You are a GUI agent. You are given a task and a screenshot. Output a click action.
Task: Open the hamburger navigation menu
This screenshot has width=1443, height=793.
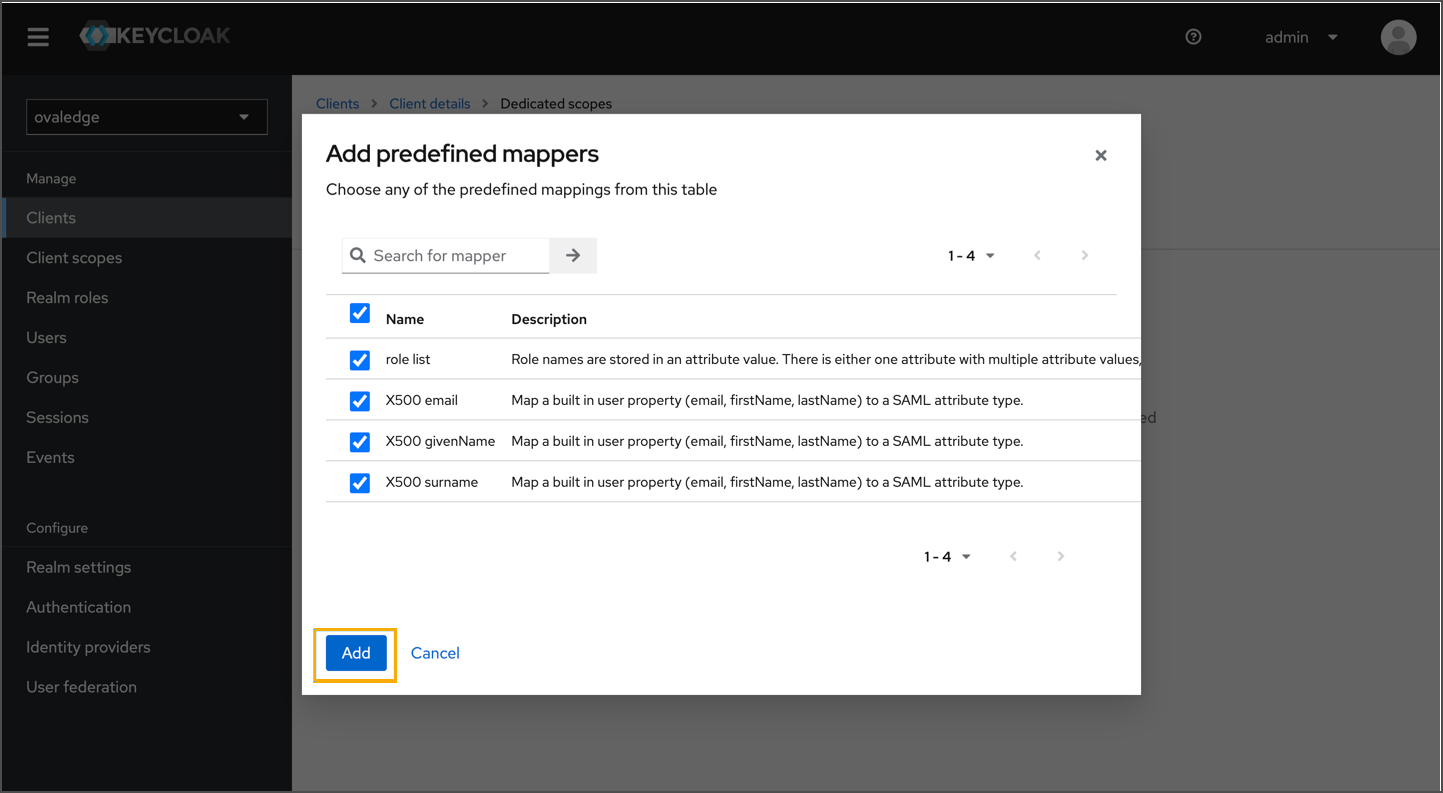pos(38,37)
